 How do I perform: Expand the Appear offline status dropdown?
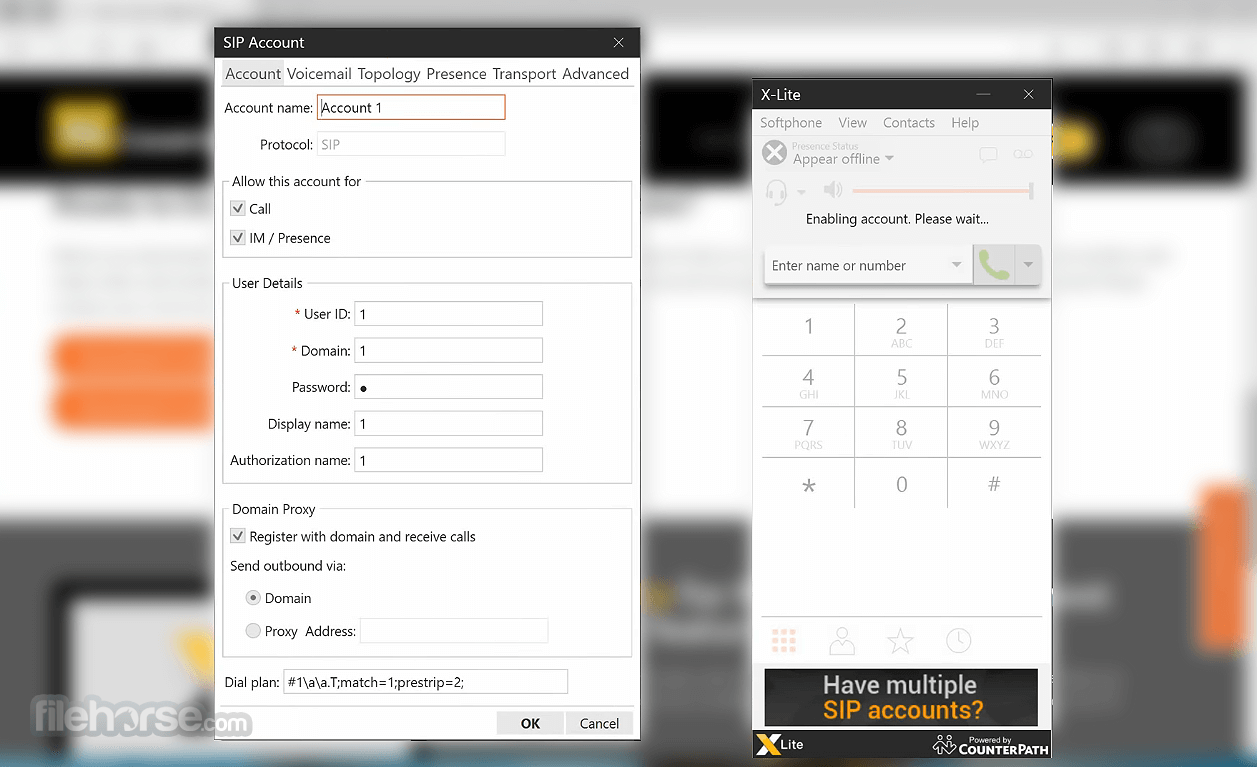tap(889, 159)
